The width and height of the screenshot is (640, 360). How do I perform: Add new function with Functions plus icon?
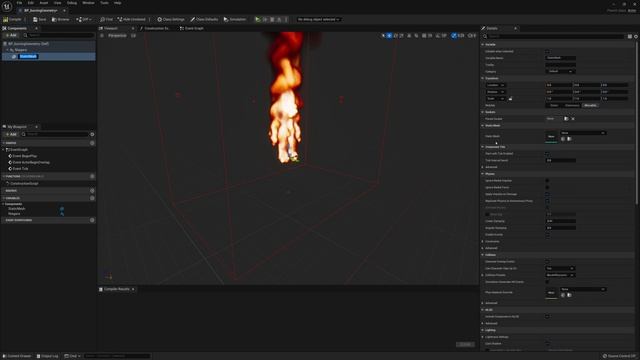pos(92,176)
